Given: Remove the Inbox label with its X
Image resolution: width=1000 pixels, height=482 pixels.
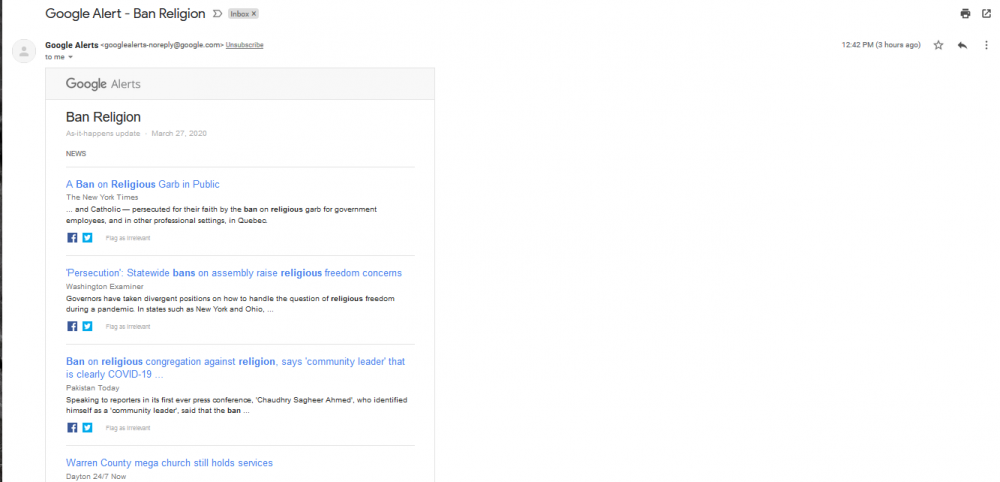Looking at the screenshot, I should [253, 14].
